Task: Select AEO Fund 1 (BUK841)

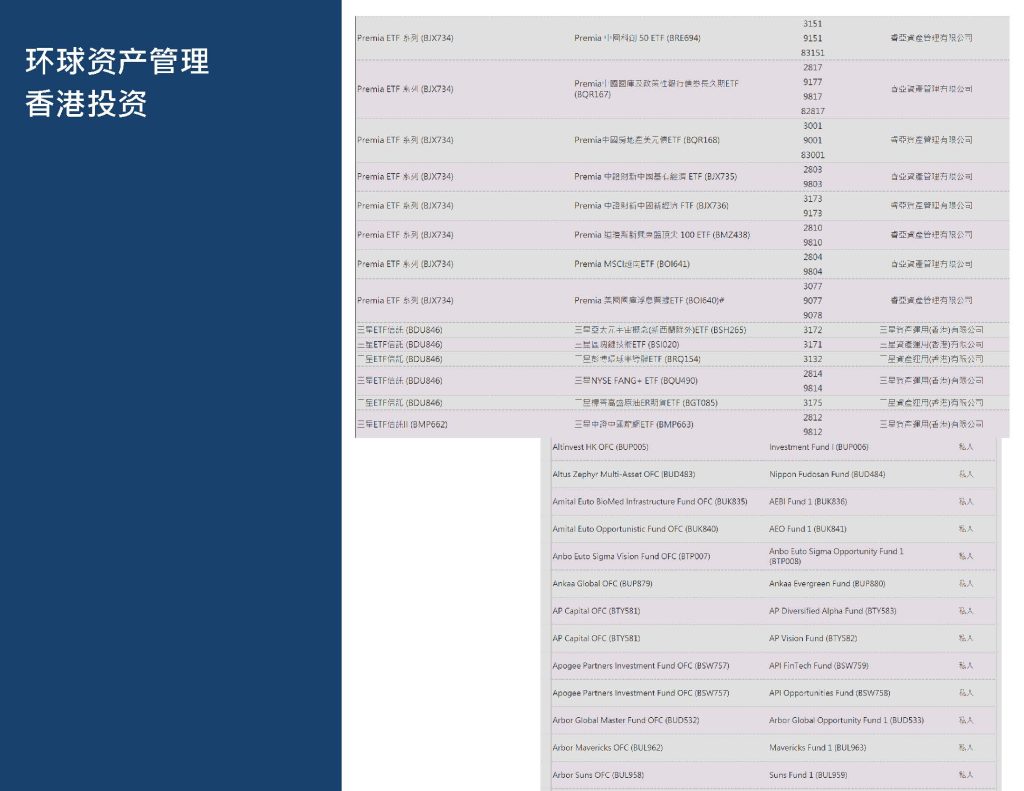Action: point(807,529)
